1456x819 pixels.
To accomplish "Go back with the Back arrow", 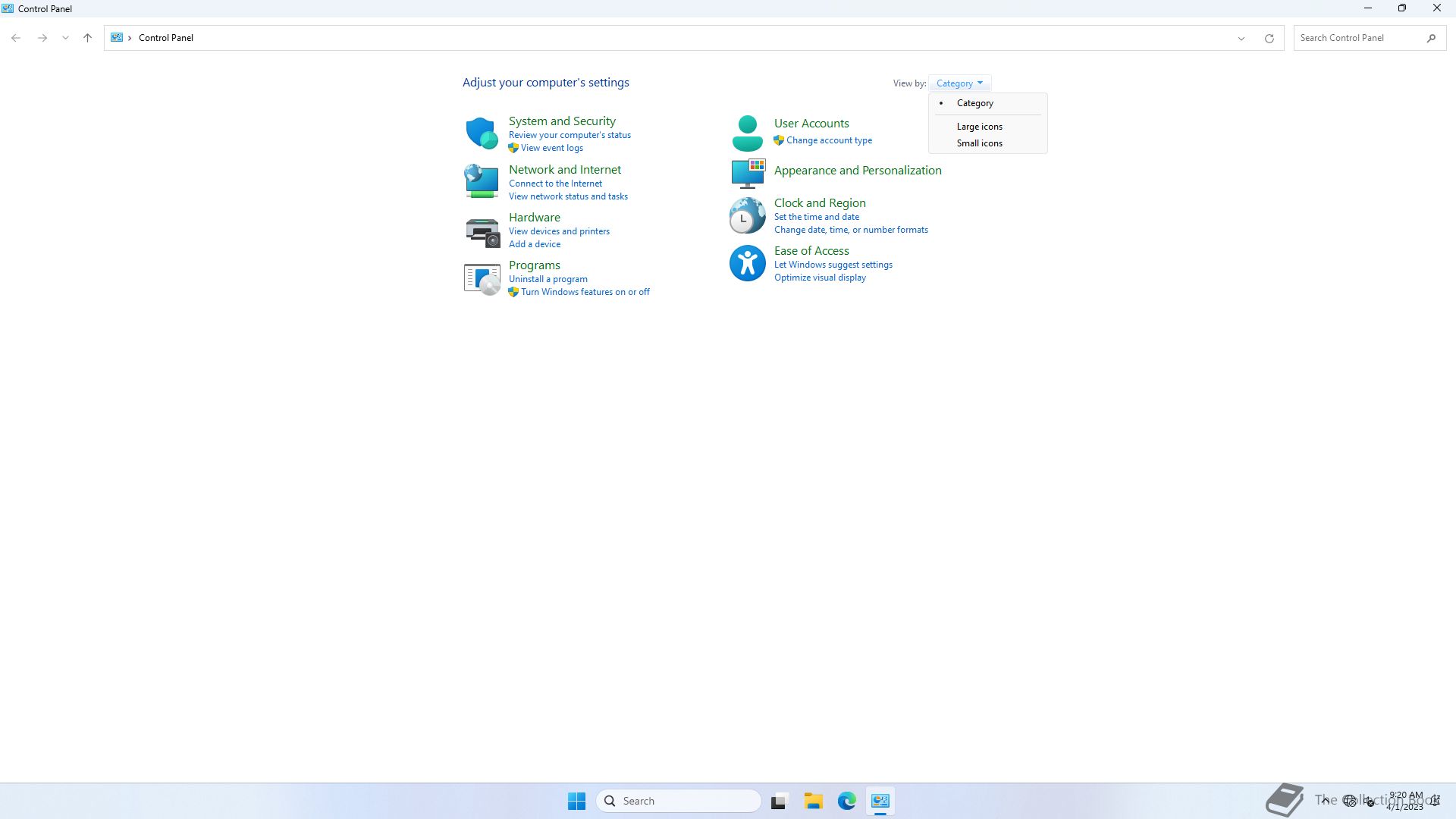I will 16,38.
